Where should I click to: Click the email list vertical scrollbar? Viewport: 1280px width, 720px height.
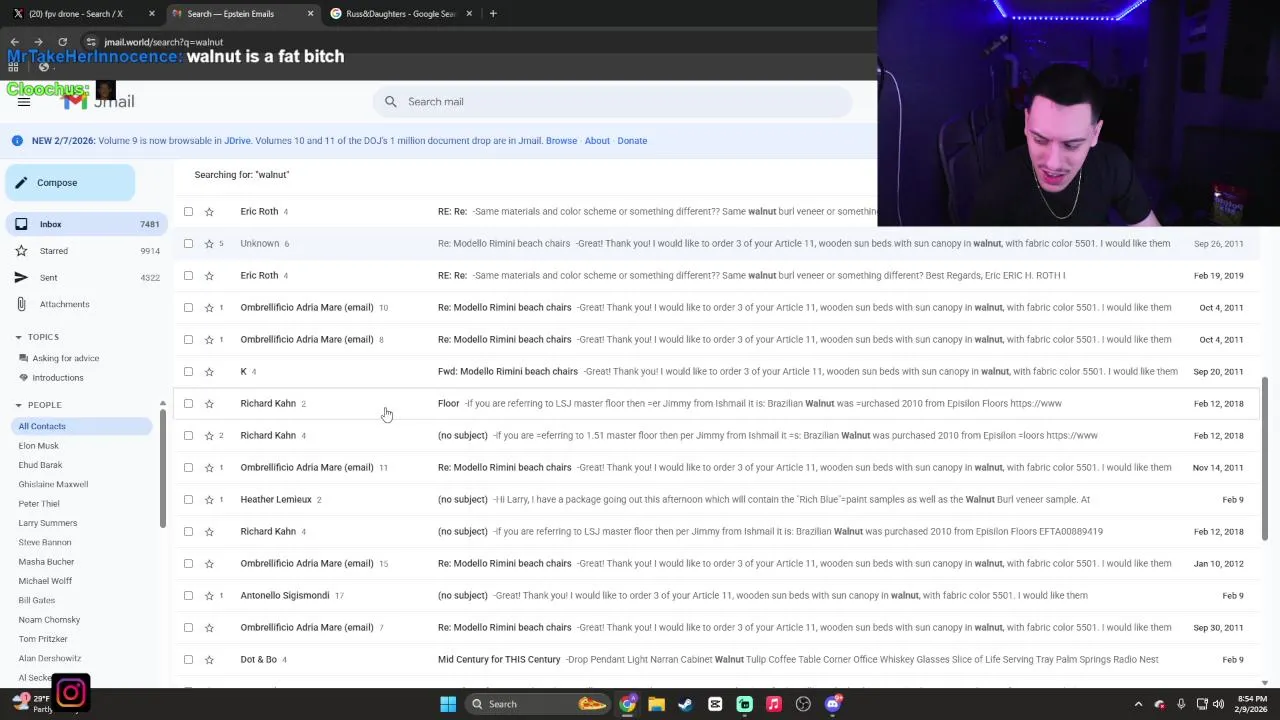pos(1265,460)
